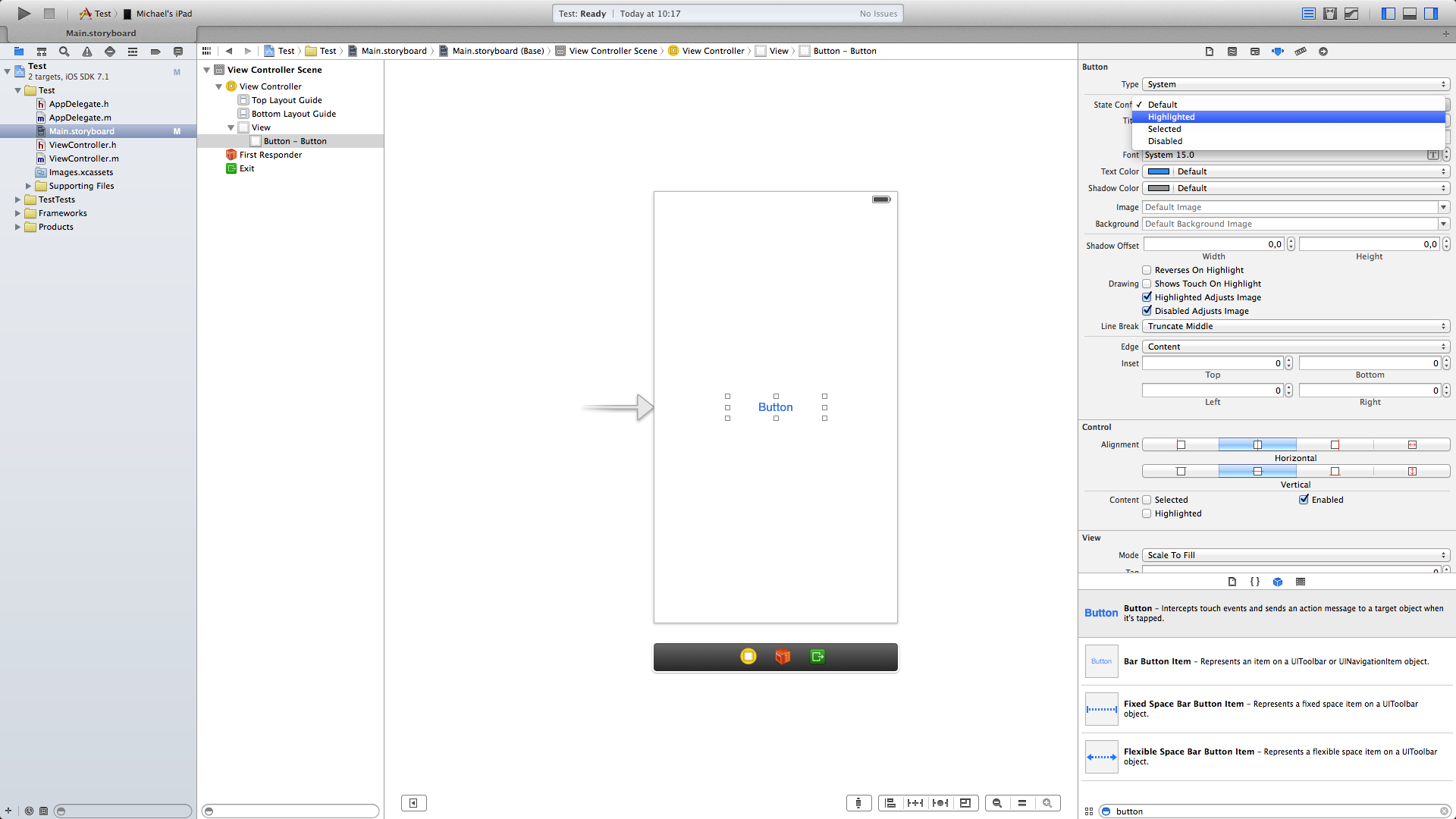Open the search navigator magnifier icon
This screenshot has width=1456, height=819.
point(64,52)
